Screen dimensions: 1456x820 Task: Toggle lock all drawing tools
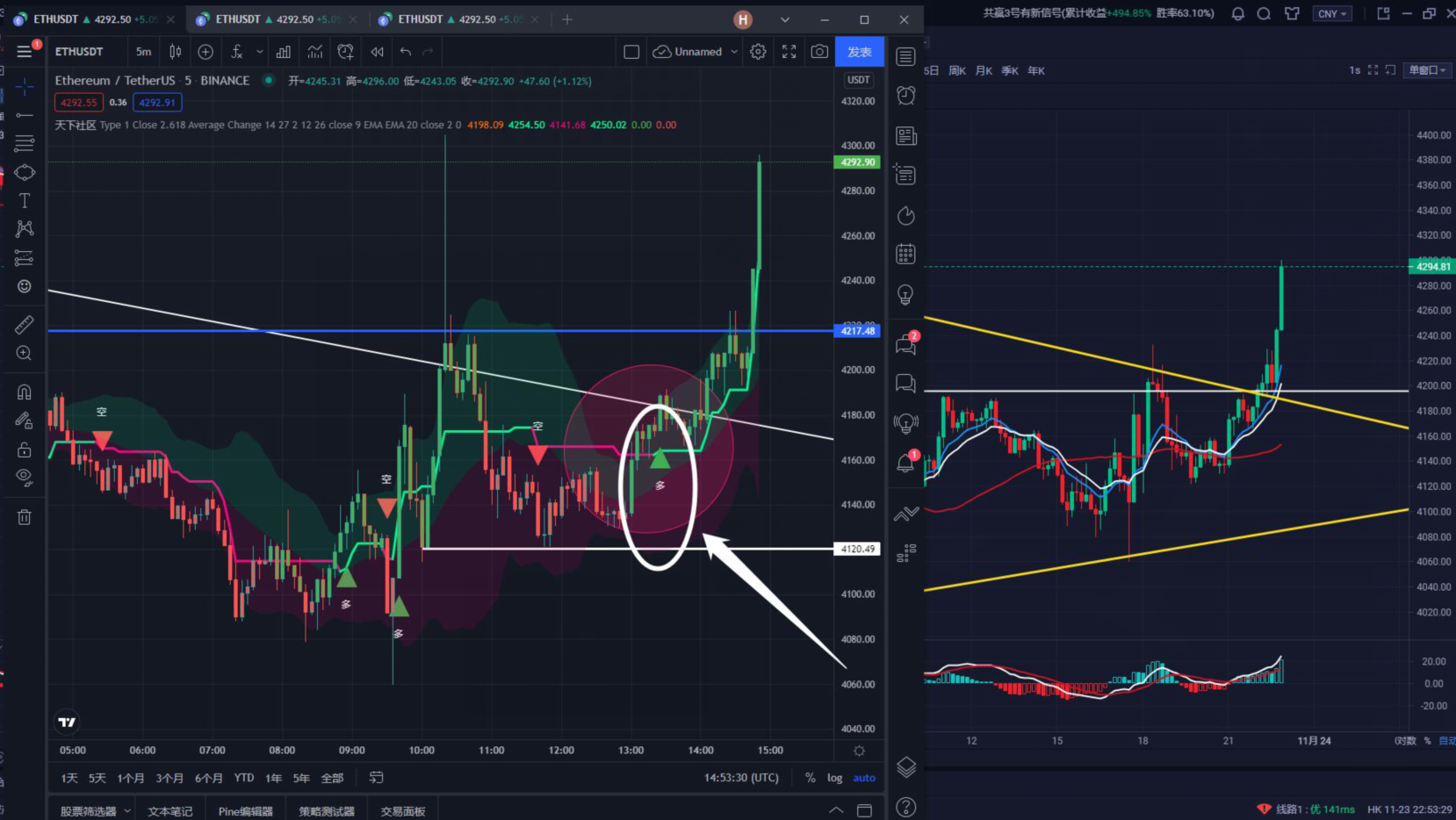25,450
